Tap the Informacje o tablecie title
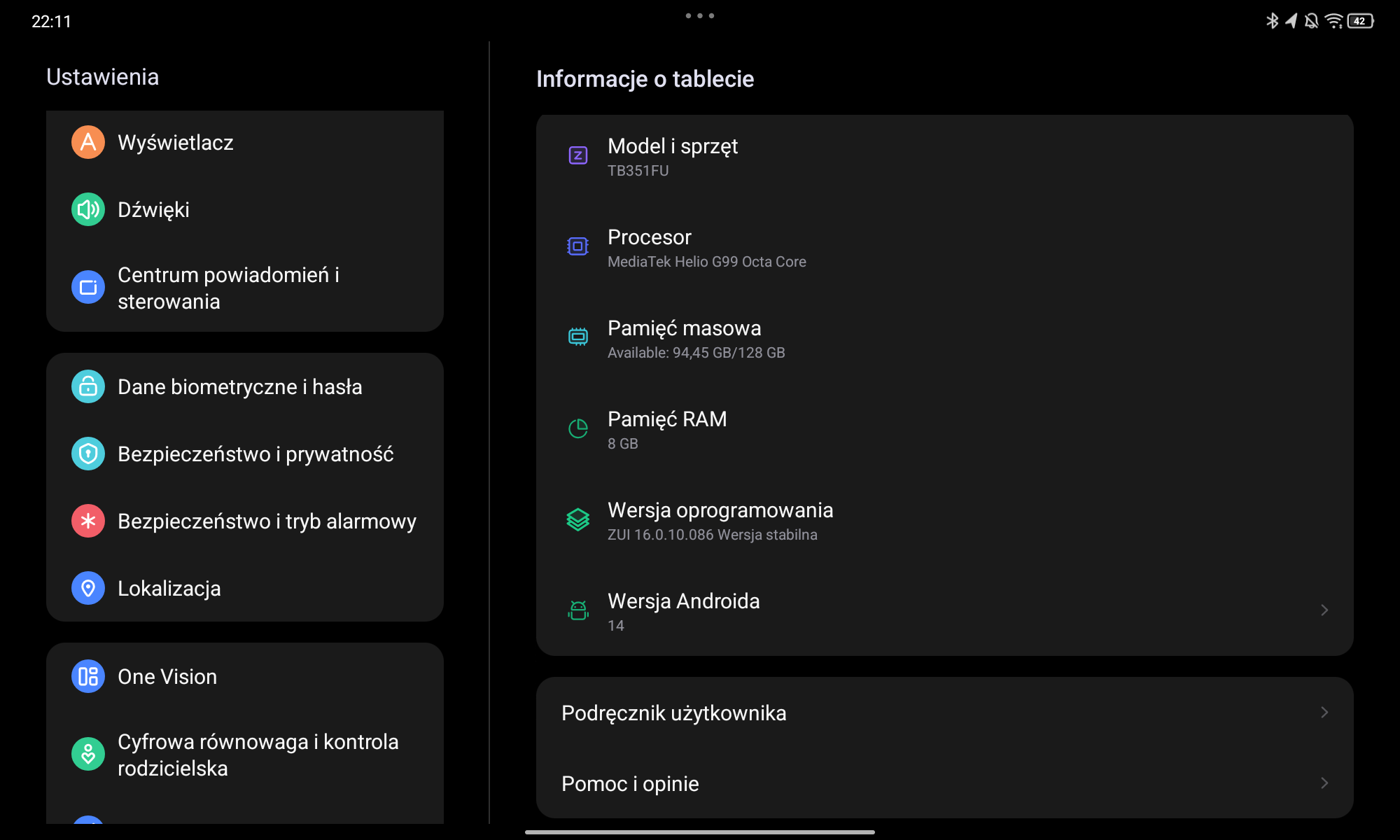 (x=645, y=79)
